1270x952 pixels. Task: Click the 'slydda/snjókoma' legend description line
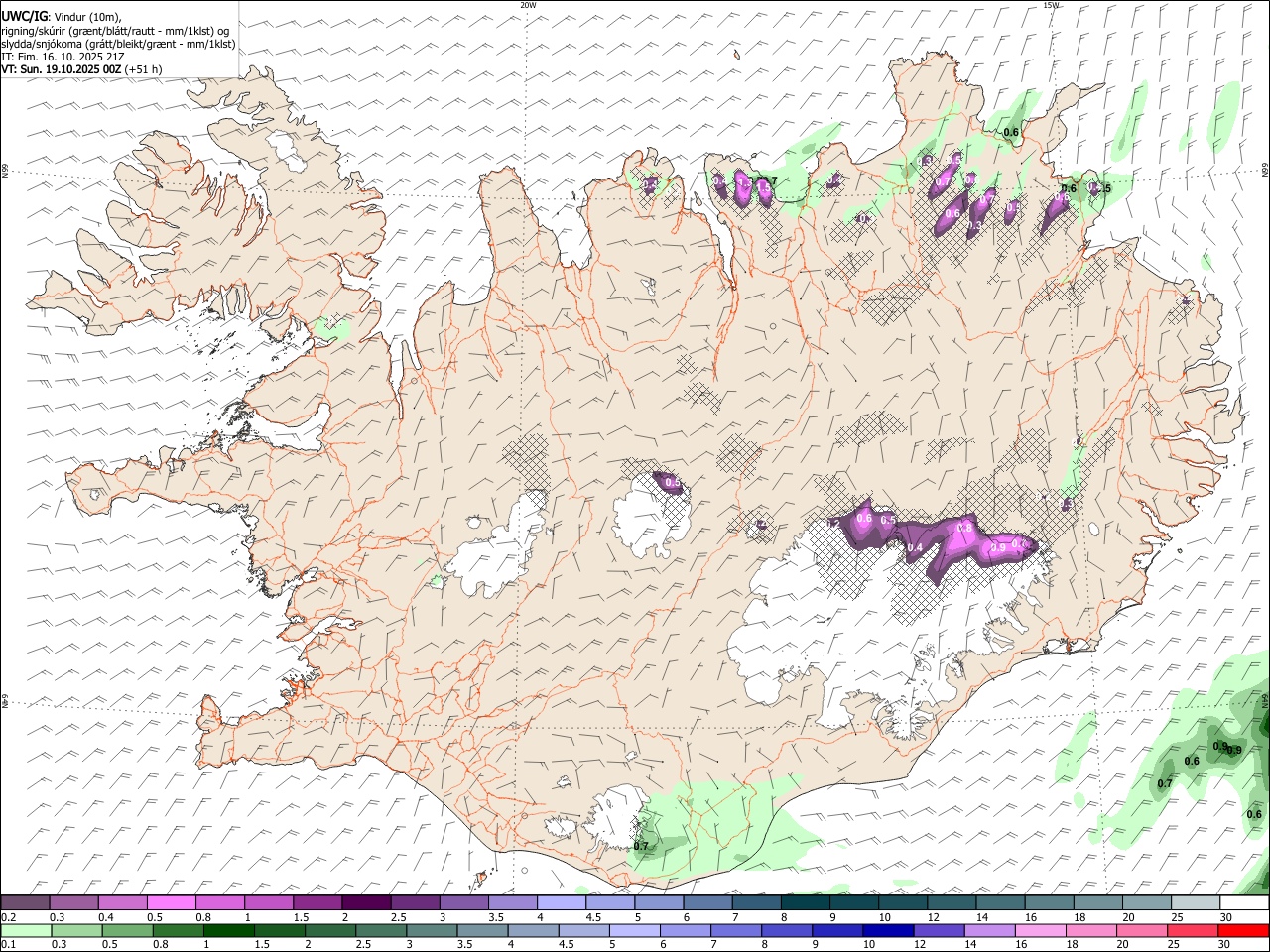pos(119,44)
